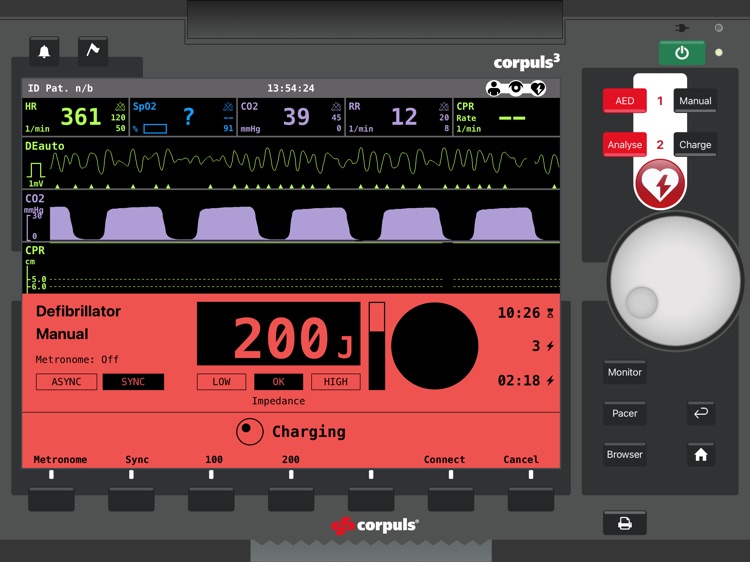Click the DEauto ECG curve label

coord(44,146)
